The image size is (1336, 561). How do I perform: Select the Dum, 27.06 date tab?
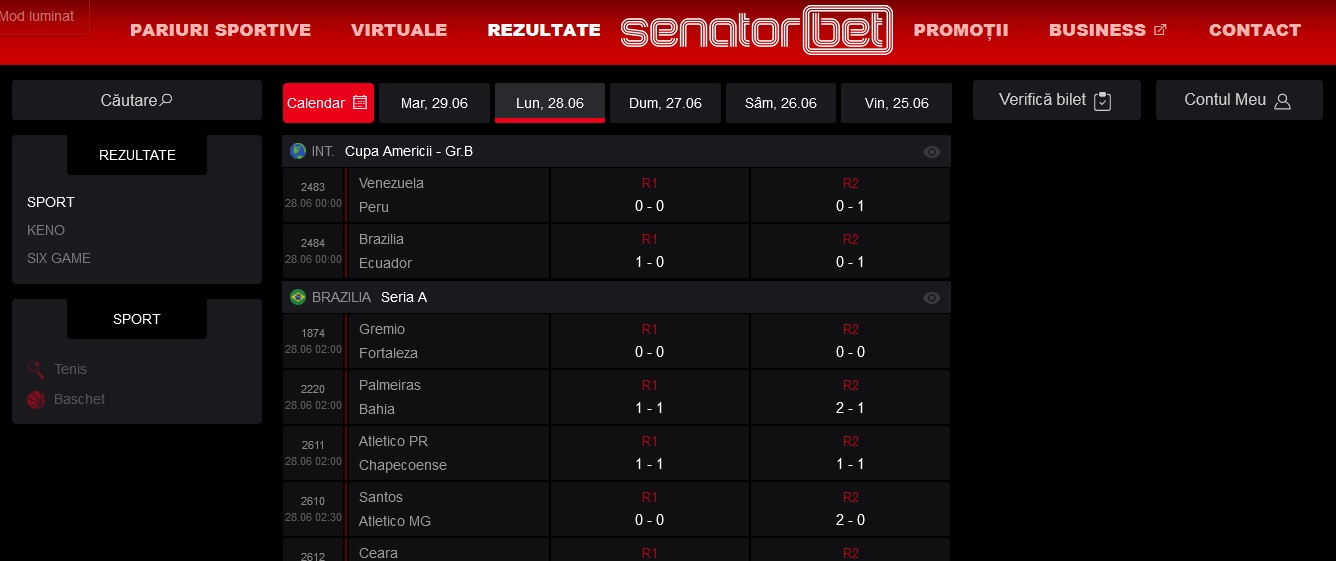pos(665,103)
